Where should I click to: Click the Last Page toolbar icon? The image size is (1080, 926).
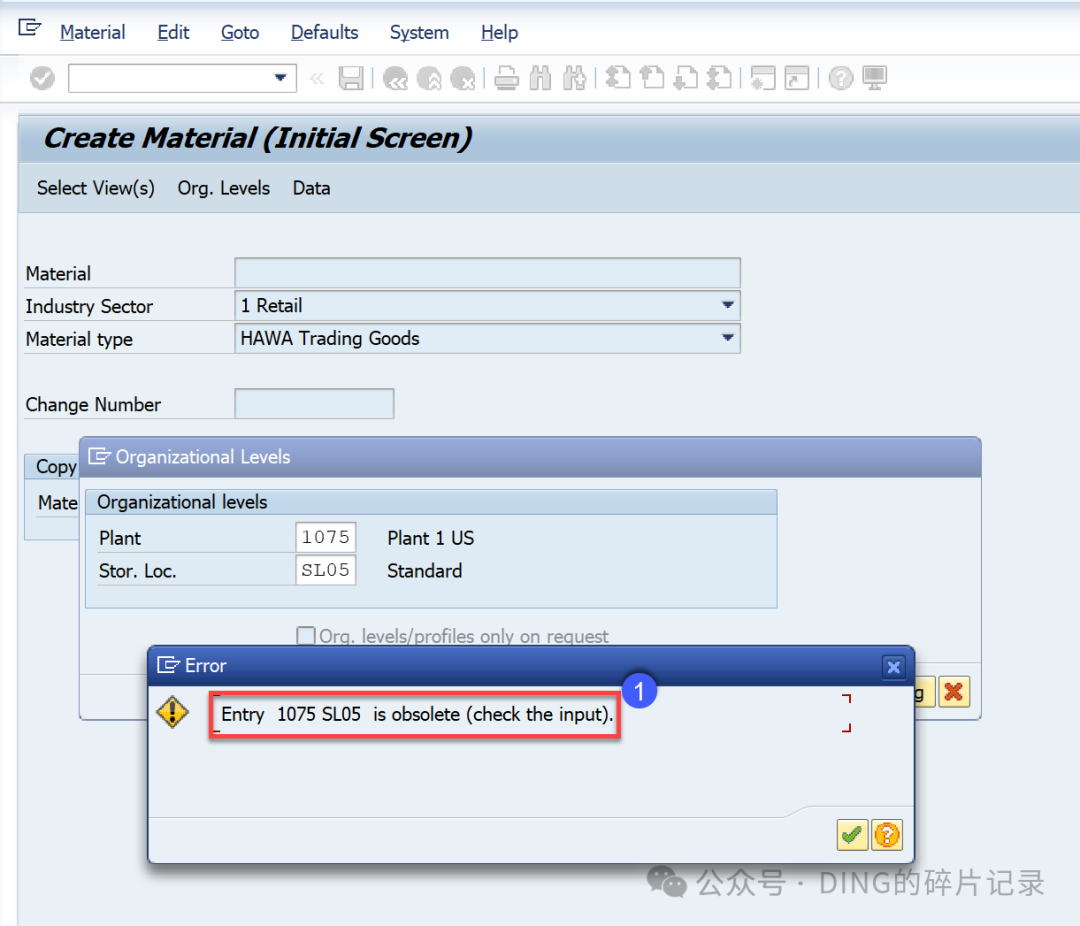720,78
